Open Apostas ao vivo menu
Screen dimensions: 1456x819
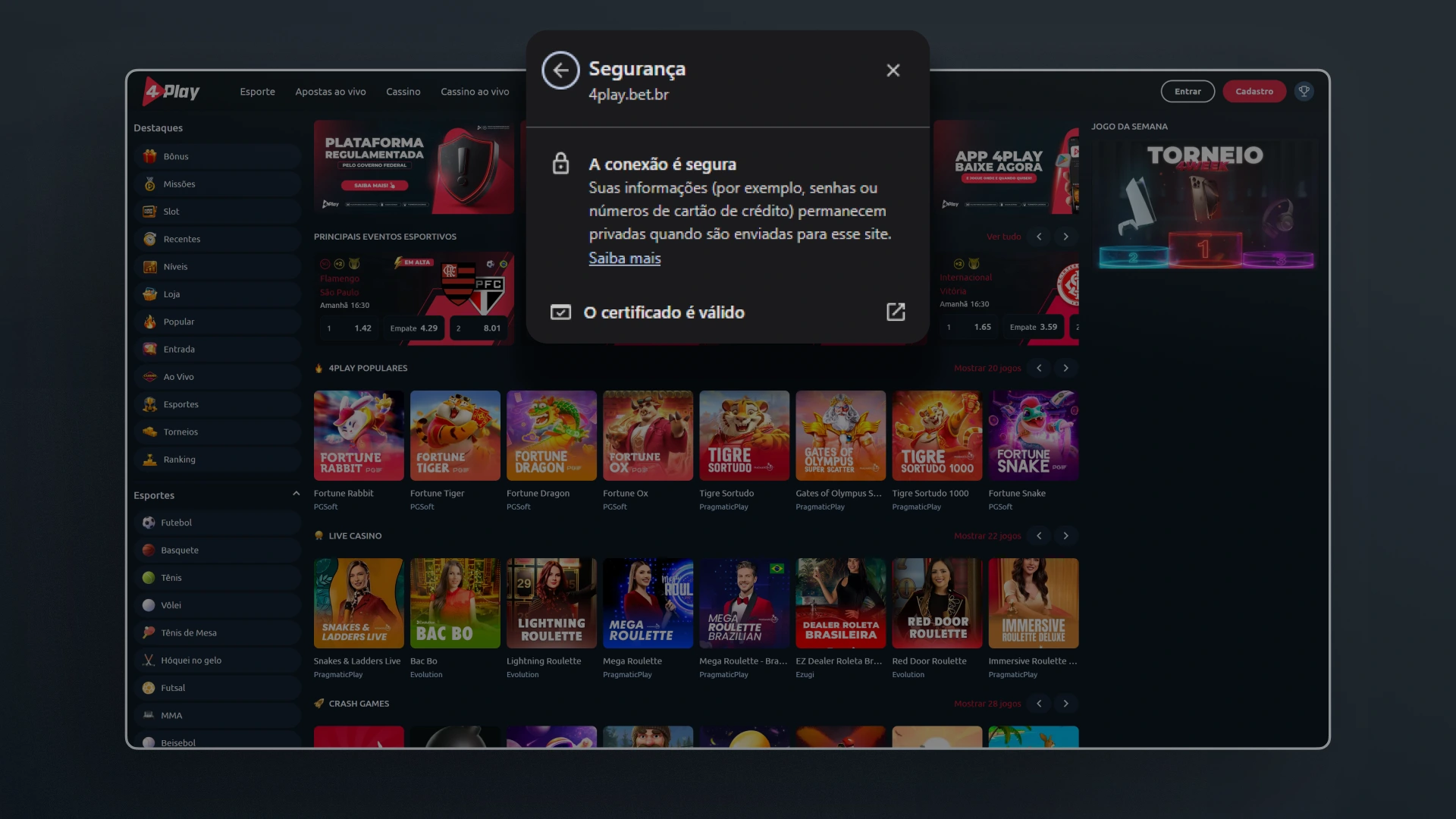tap(330, 92)
